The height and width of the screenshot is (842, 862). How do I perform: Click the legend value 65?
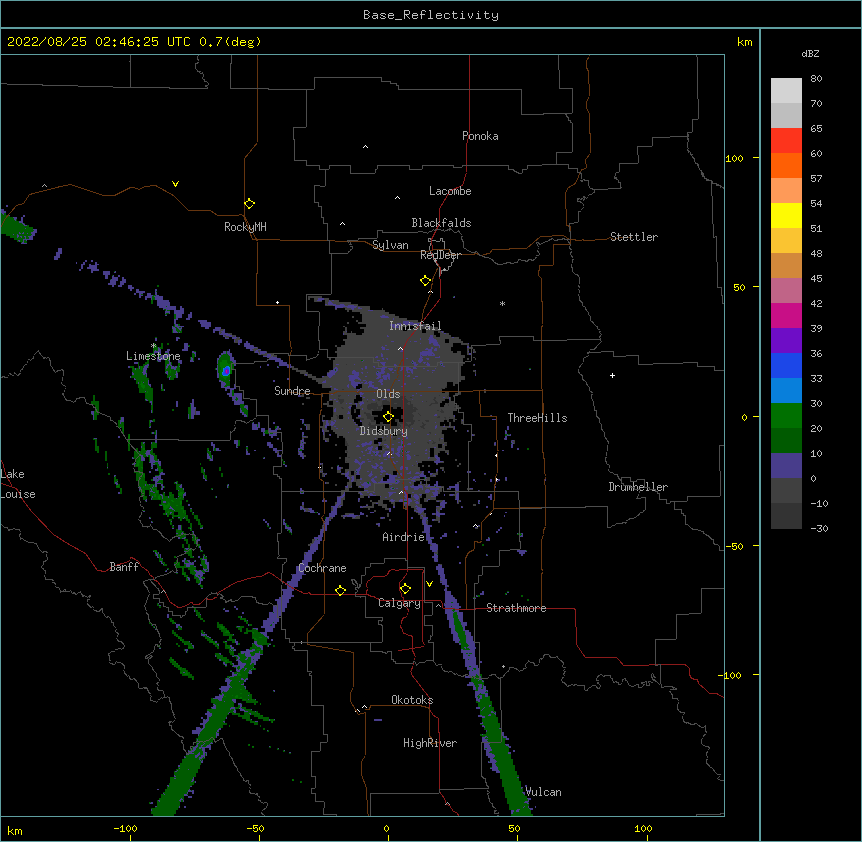coord(816,128)
